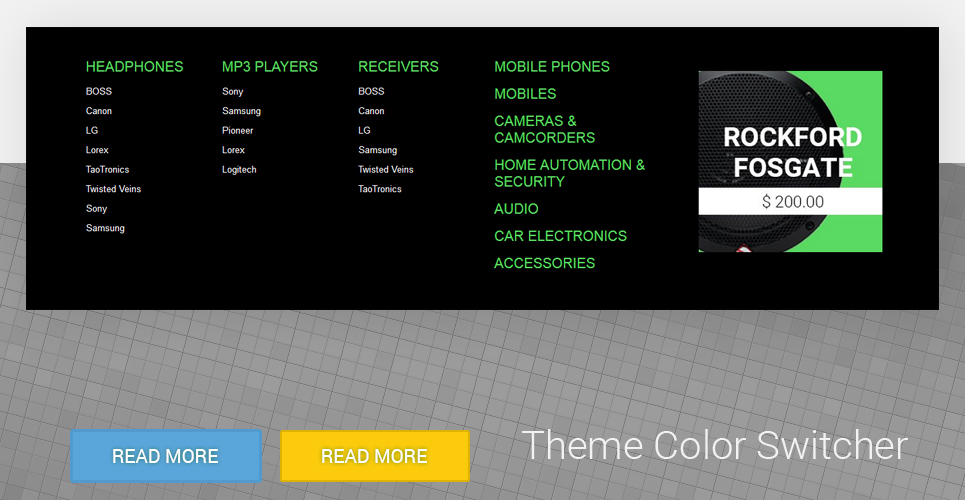Viewport: 965px width, 500px height.
Task: Open the Accessories category link
Action: pos(545,264)
